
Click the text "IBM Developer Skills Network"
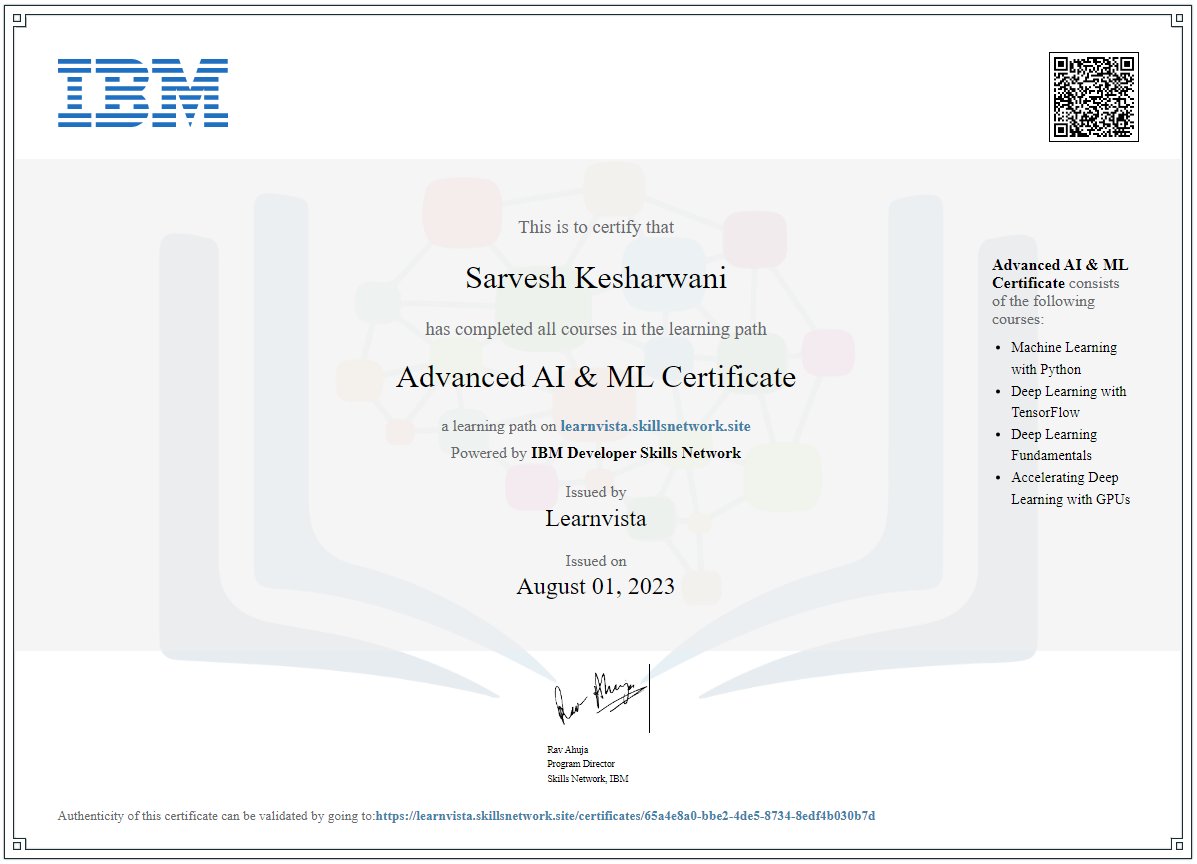pos(636,453)
